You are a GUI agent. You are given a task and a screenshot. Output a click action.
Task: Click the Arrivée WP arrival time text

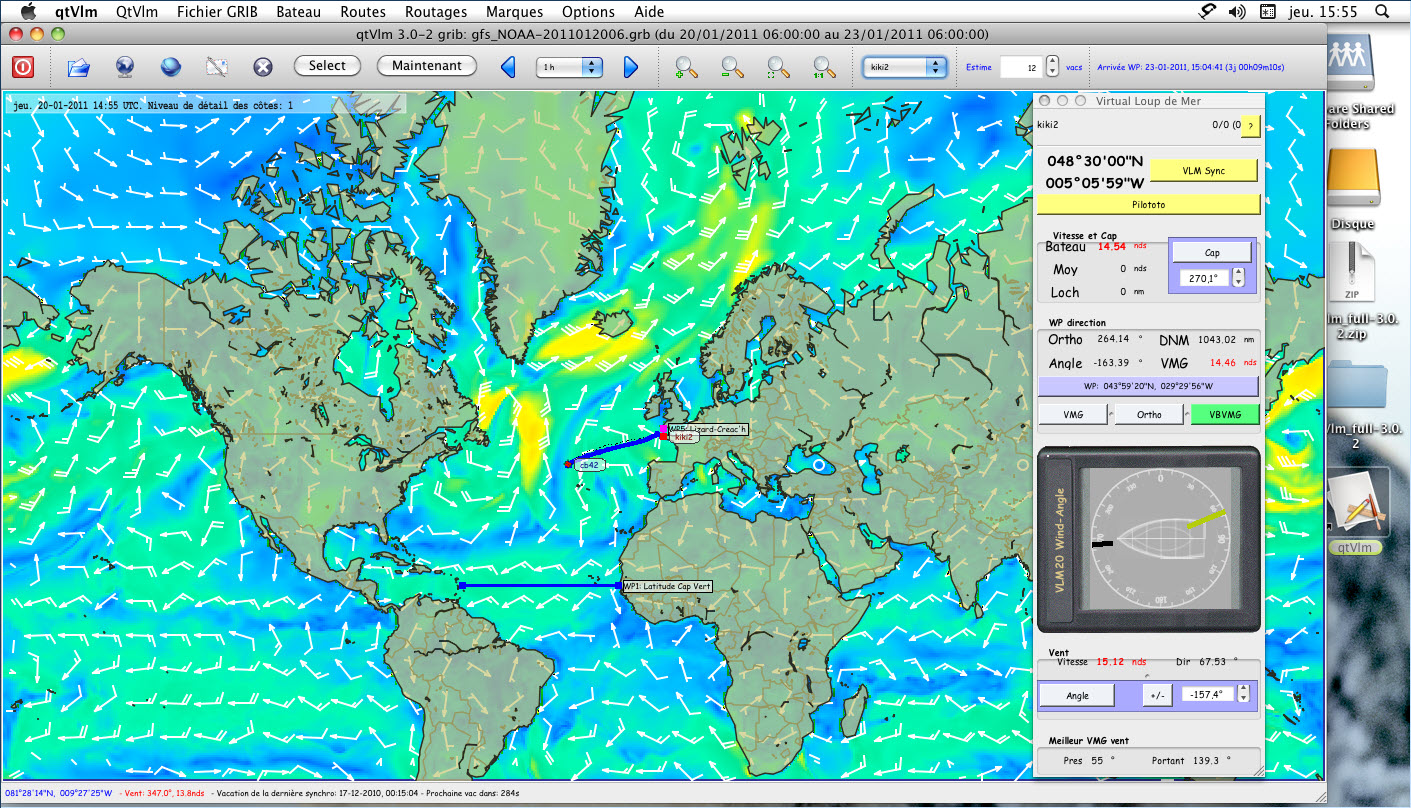1190,67
